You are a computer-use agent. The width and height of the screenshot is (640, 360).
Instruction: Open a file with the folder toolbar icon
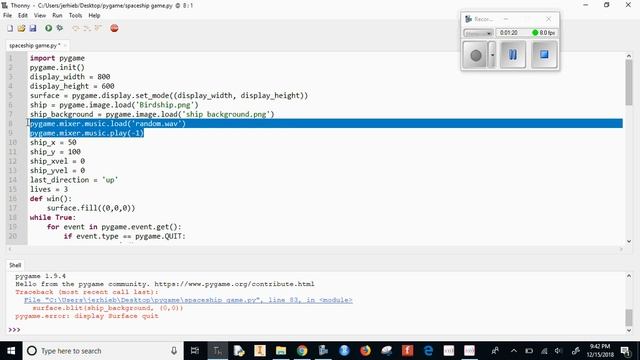coord(21,28)
